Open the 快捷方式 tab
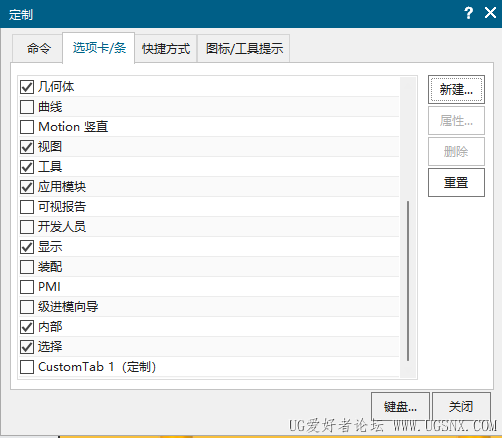 tap(166, 48)
